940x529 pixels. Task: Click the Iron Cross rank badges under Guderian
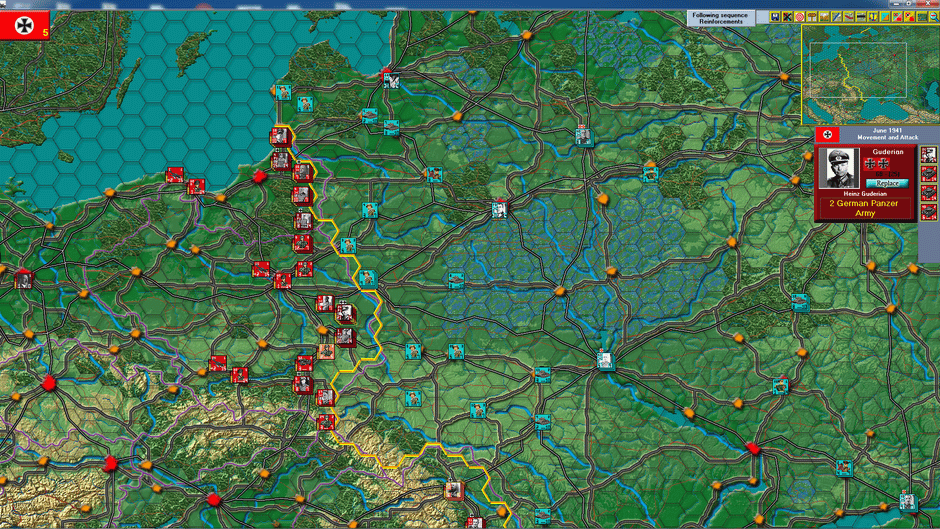click(x=876, y=163)
